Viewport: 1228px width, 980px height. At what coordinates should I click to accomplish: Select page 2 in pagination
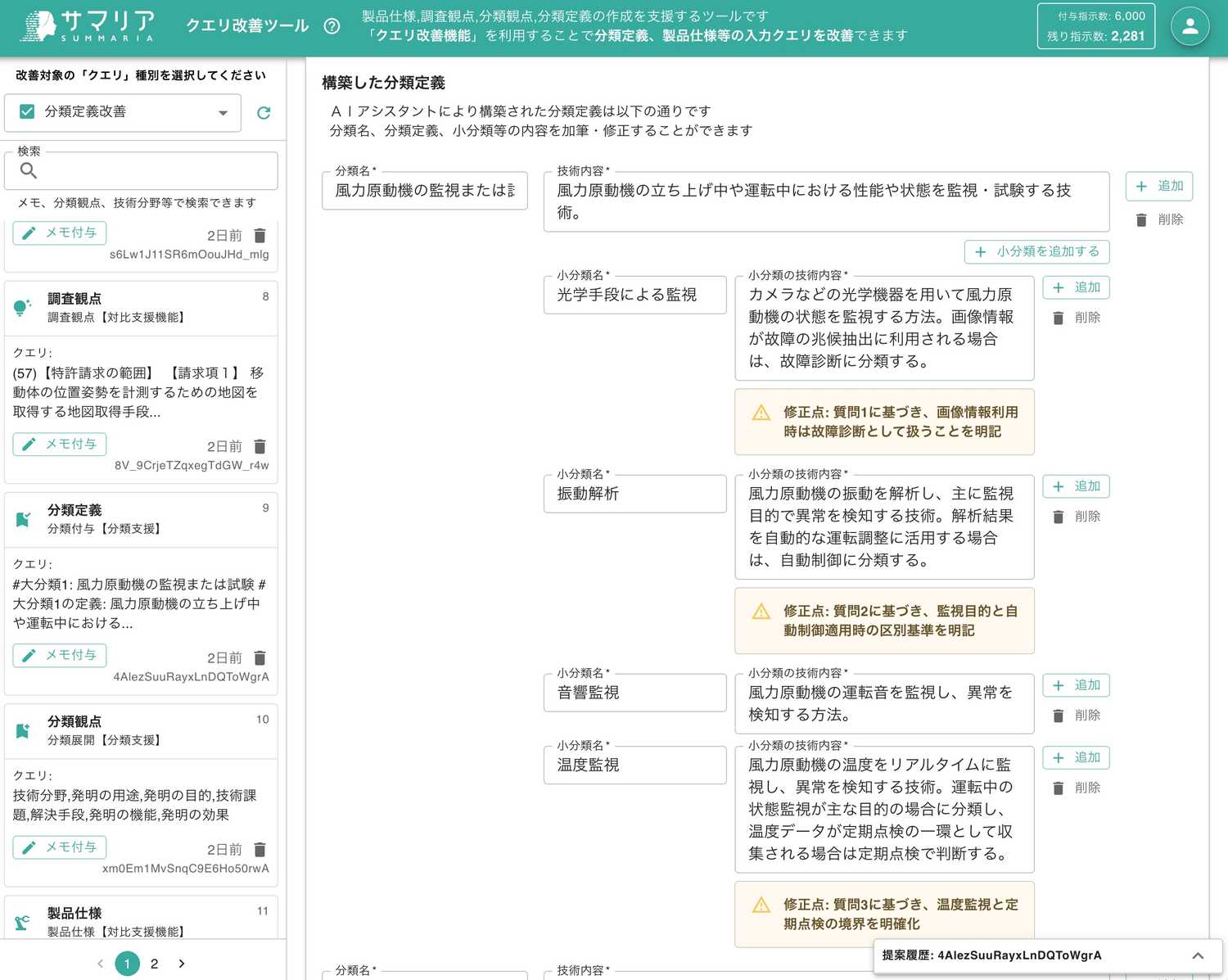(154, 964)
